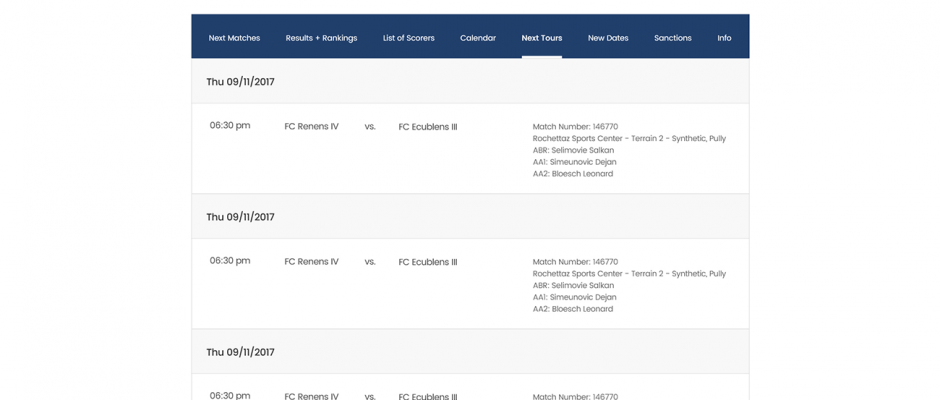Click AA1: Simeunovic Dejan in the second match

574,297
